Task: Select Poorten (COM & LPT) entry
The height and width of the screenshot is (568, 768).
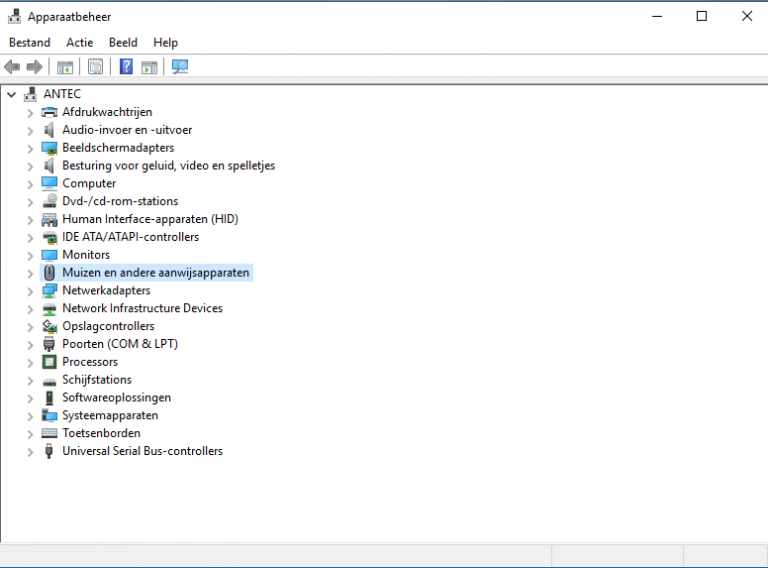Action: click(x=120, y=344)
